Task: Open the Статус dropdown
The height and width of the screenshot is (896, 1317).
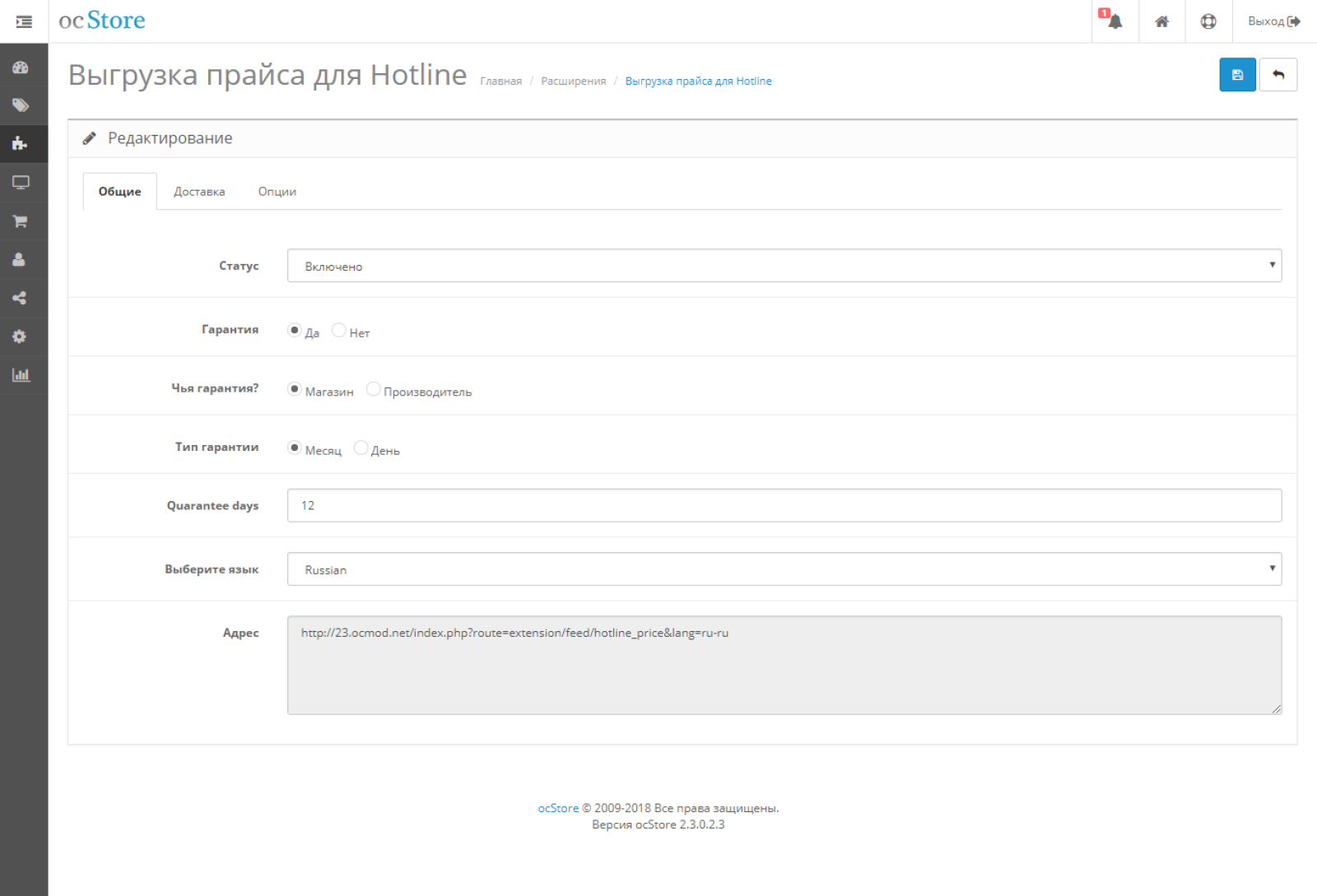Action: [x=784, y=266]
